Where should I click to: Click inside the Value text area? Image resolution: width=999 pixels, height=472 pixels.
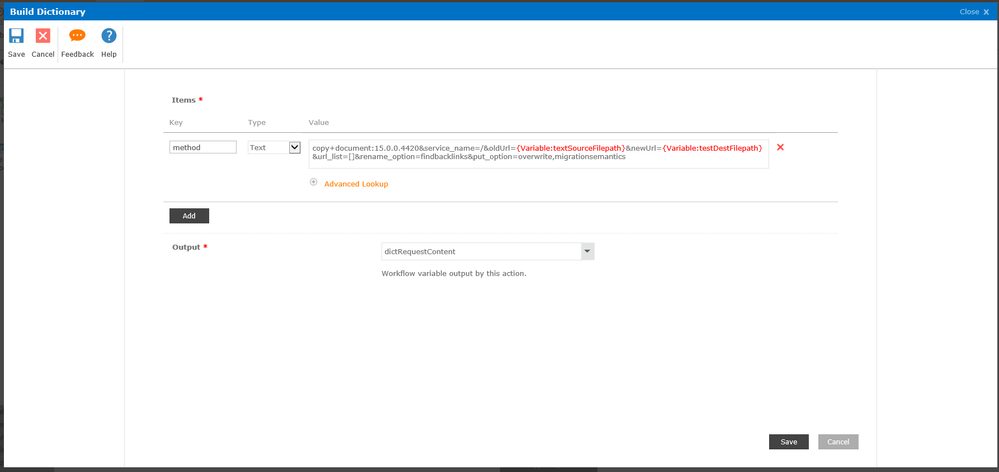click(x=538, y=154)
